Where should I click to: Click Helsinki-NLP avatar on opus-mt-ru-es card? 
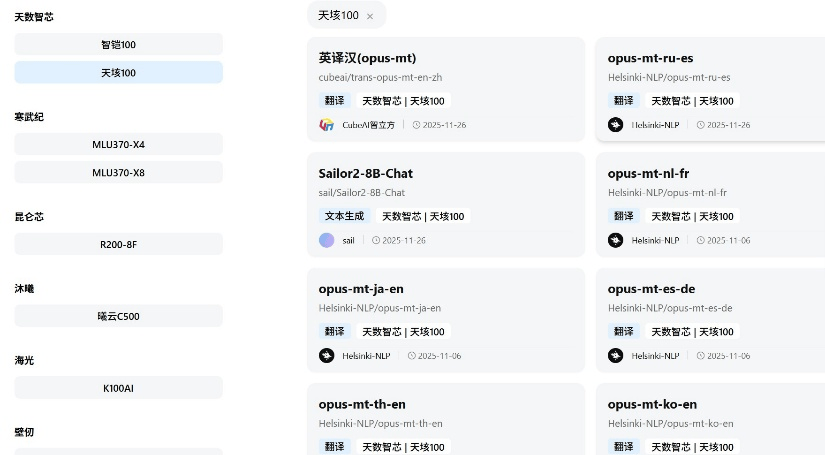coord(615,125)
